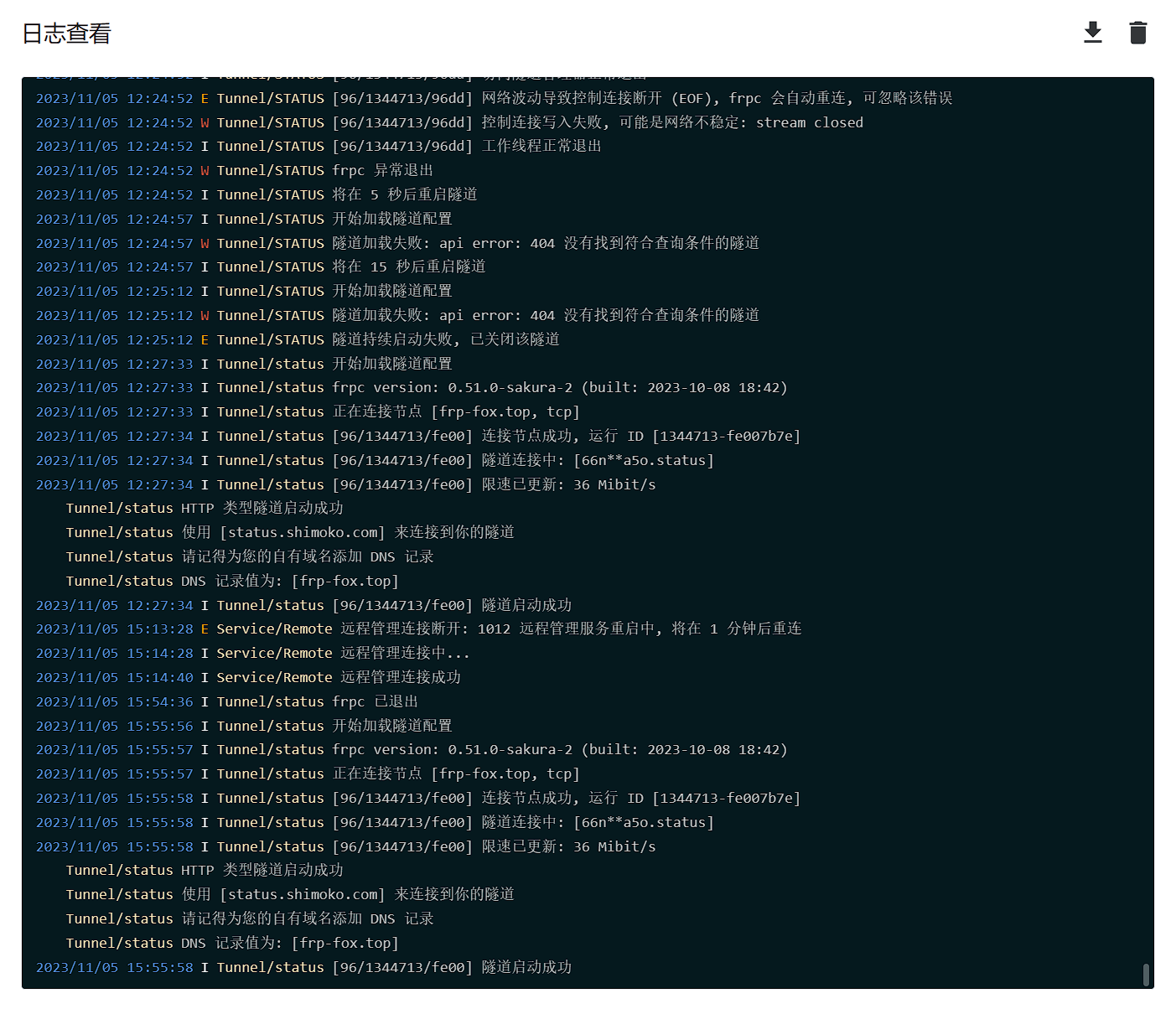Select the 远程管理连接断开: 1012 error line
This screenshot has height=1014, width=1176.
click(419, 629)
